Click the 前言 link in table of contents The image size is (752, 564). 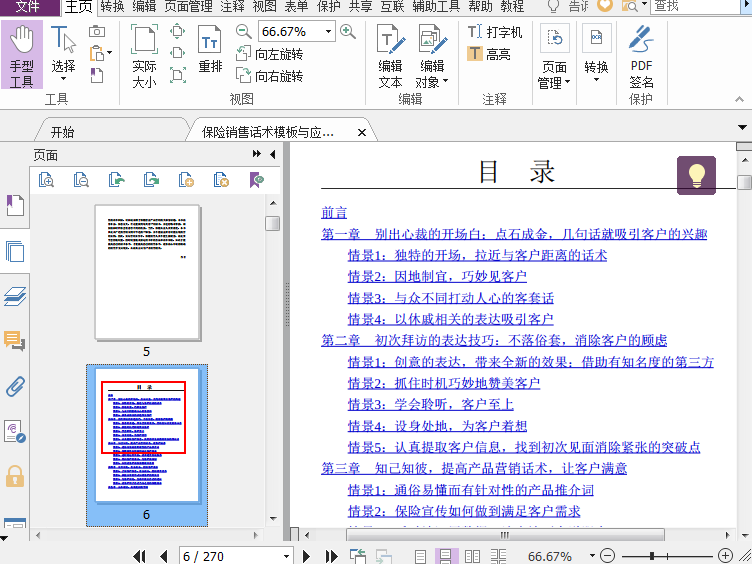(x=334, y=212)
